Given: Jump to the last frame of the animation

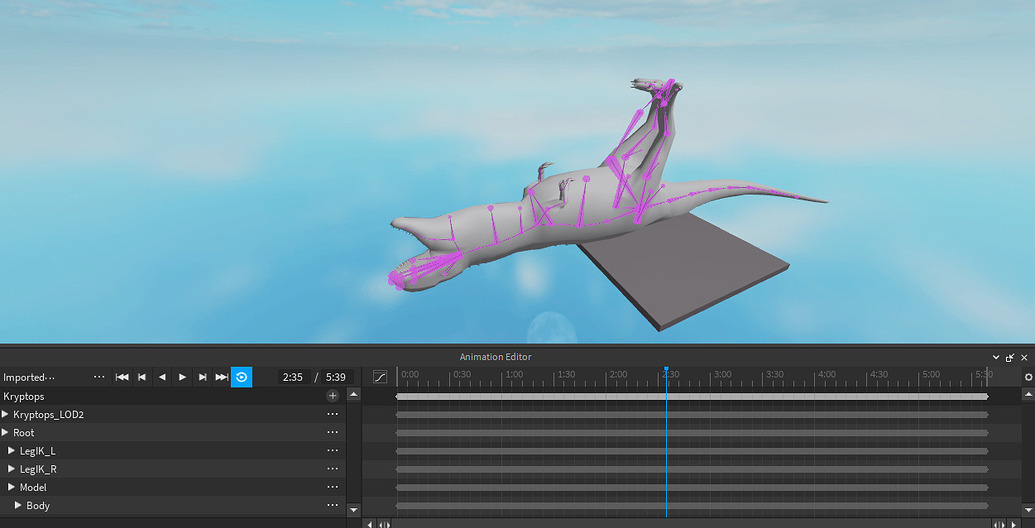Looking at the screenshot, I should click(x=222, y=377).
